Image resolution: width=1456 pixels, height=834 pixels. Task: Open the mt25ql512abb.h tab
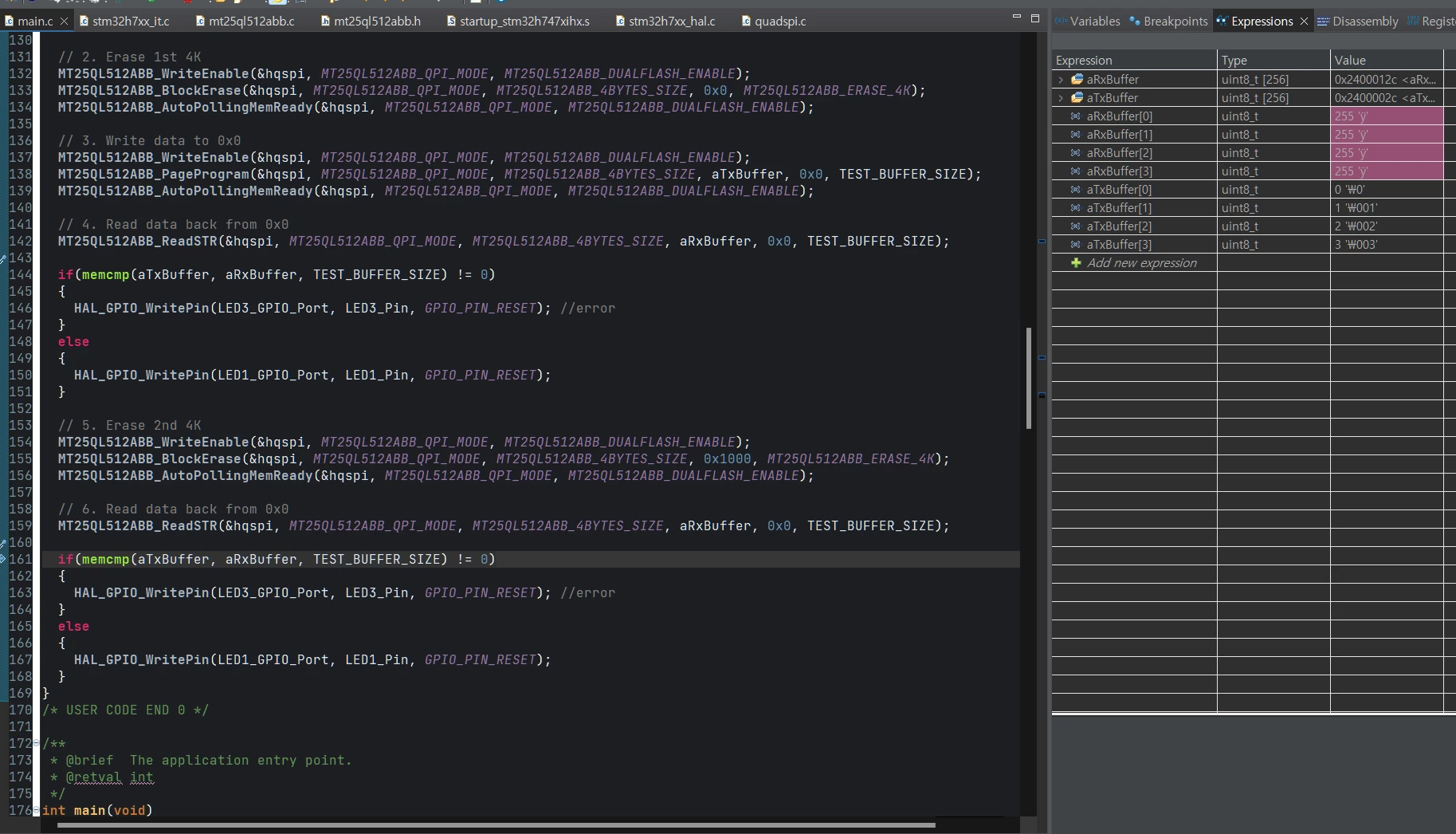pos(371,22)
